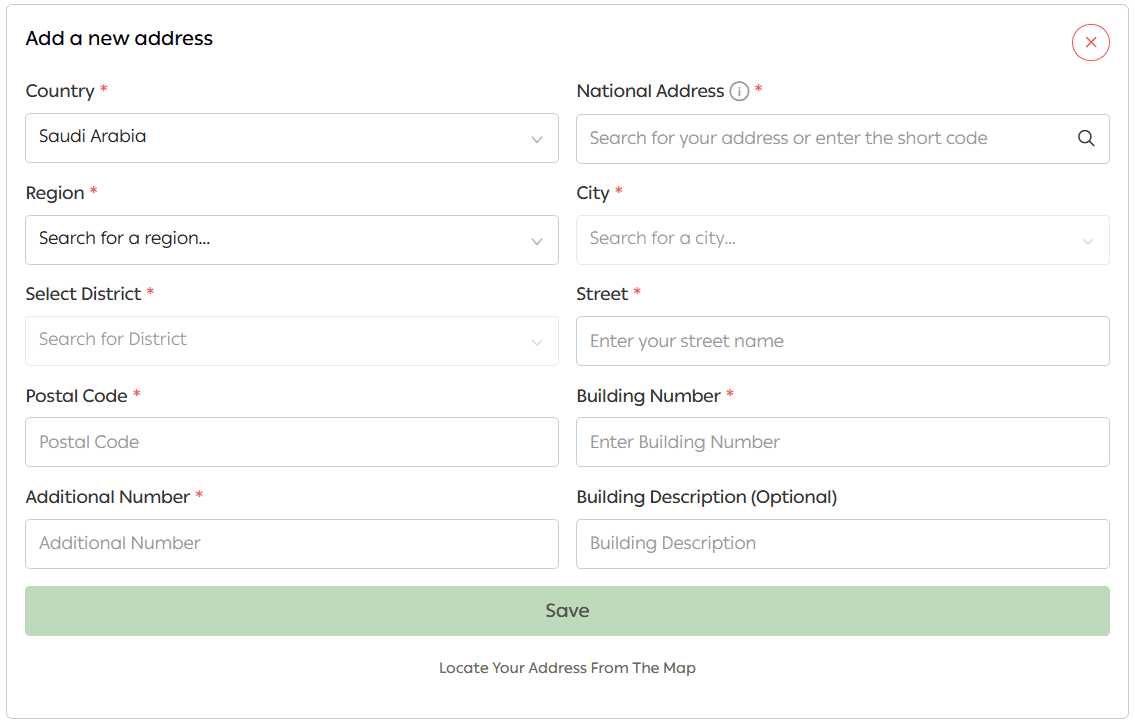Click the Country dropdown chevron arrow
The image size is (1135, 725).
coord(537,140)
